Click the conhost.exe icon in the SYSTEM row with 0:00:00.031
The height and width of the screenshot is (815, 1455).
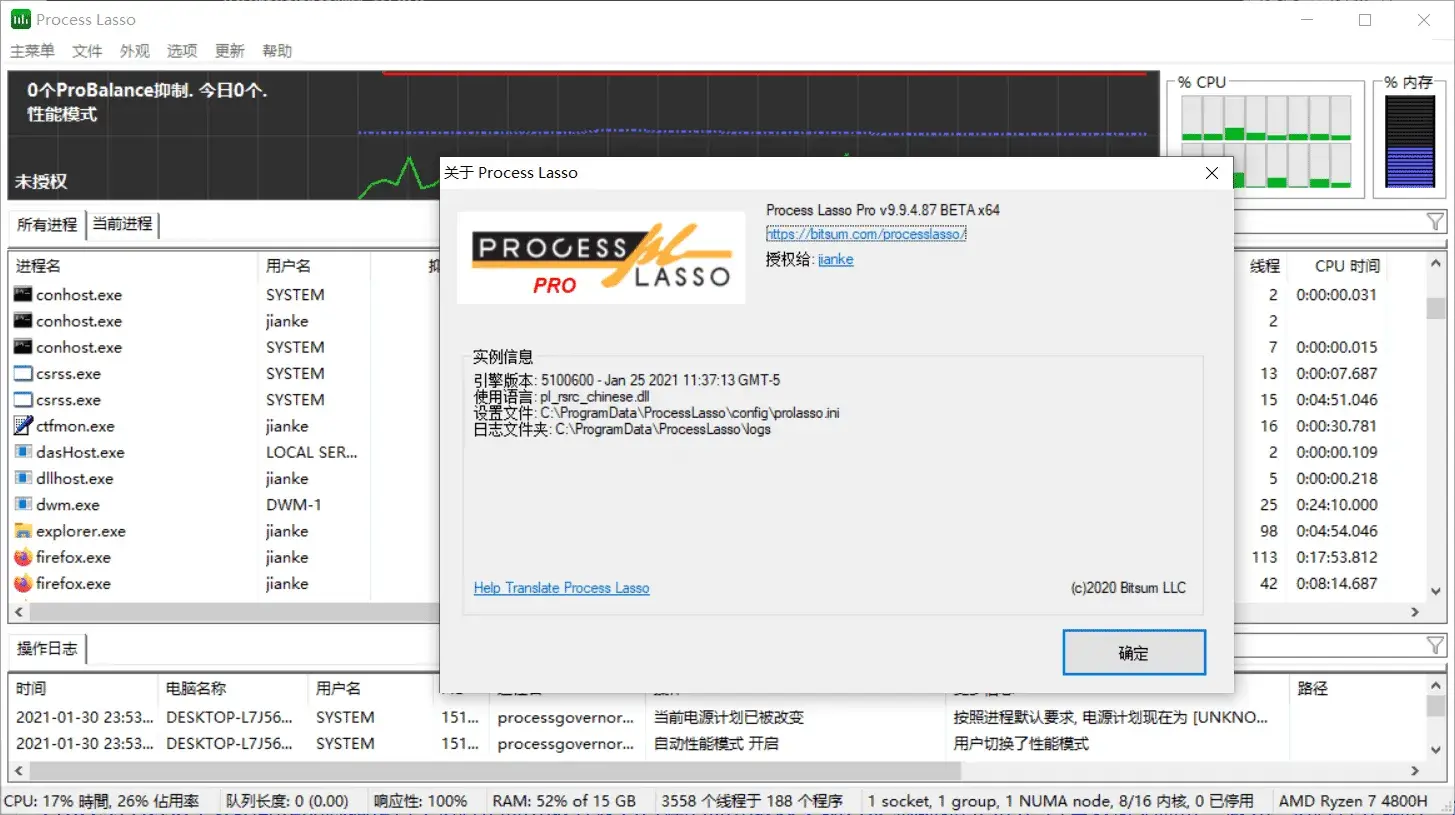(23, 295)
